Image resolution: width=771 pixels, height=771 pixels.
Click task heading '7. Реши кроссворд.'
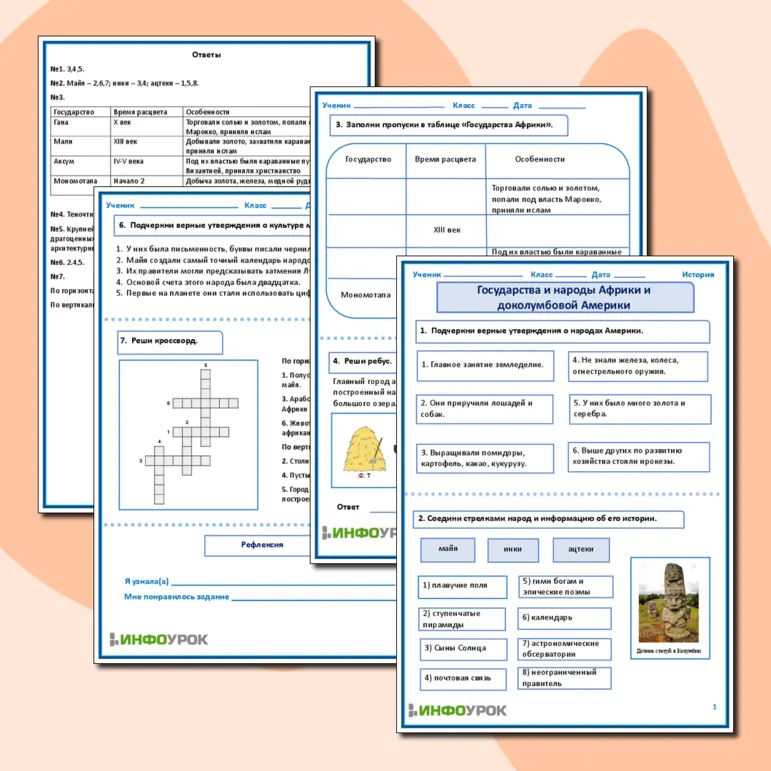click(170, 342)
